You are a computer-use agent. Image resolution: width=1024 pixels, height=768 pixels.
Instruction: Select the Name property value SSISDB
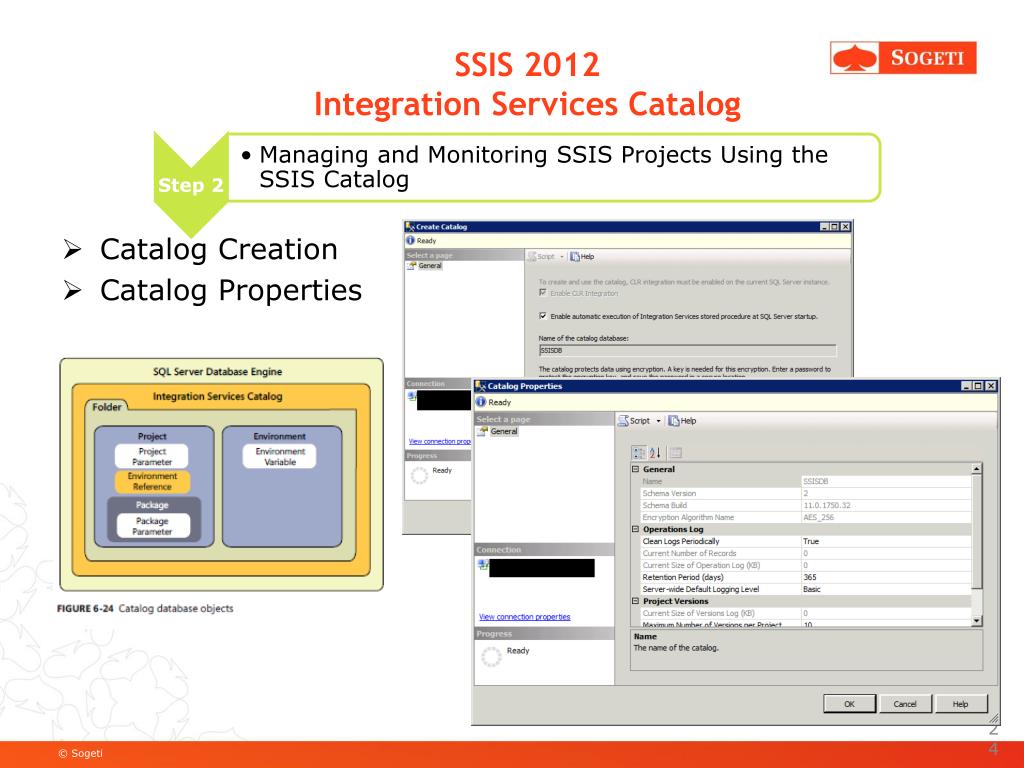[x=886, y=481]
